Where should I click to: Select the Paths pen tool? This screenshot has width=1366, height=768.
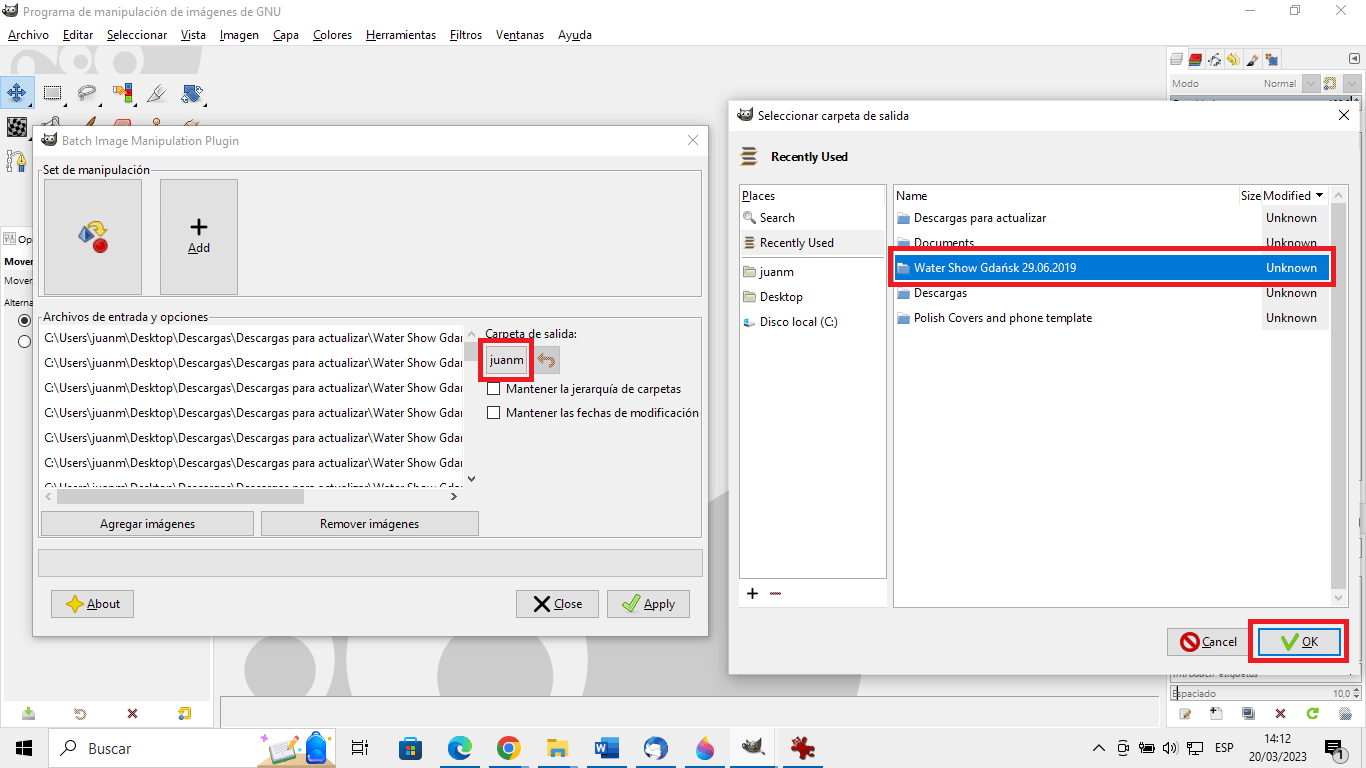coord(16,160)
